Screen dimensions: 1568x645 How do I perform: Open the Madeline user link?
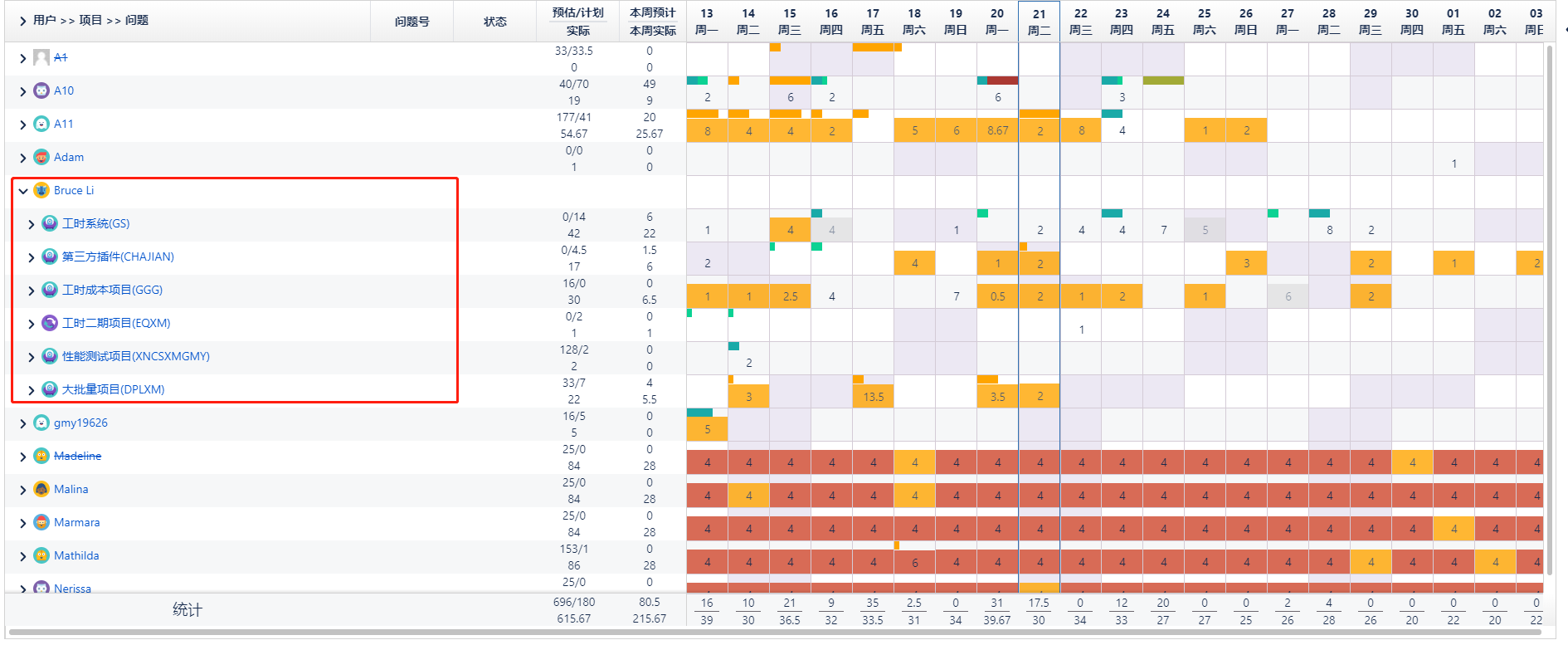(77, 456)
